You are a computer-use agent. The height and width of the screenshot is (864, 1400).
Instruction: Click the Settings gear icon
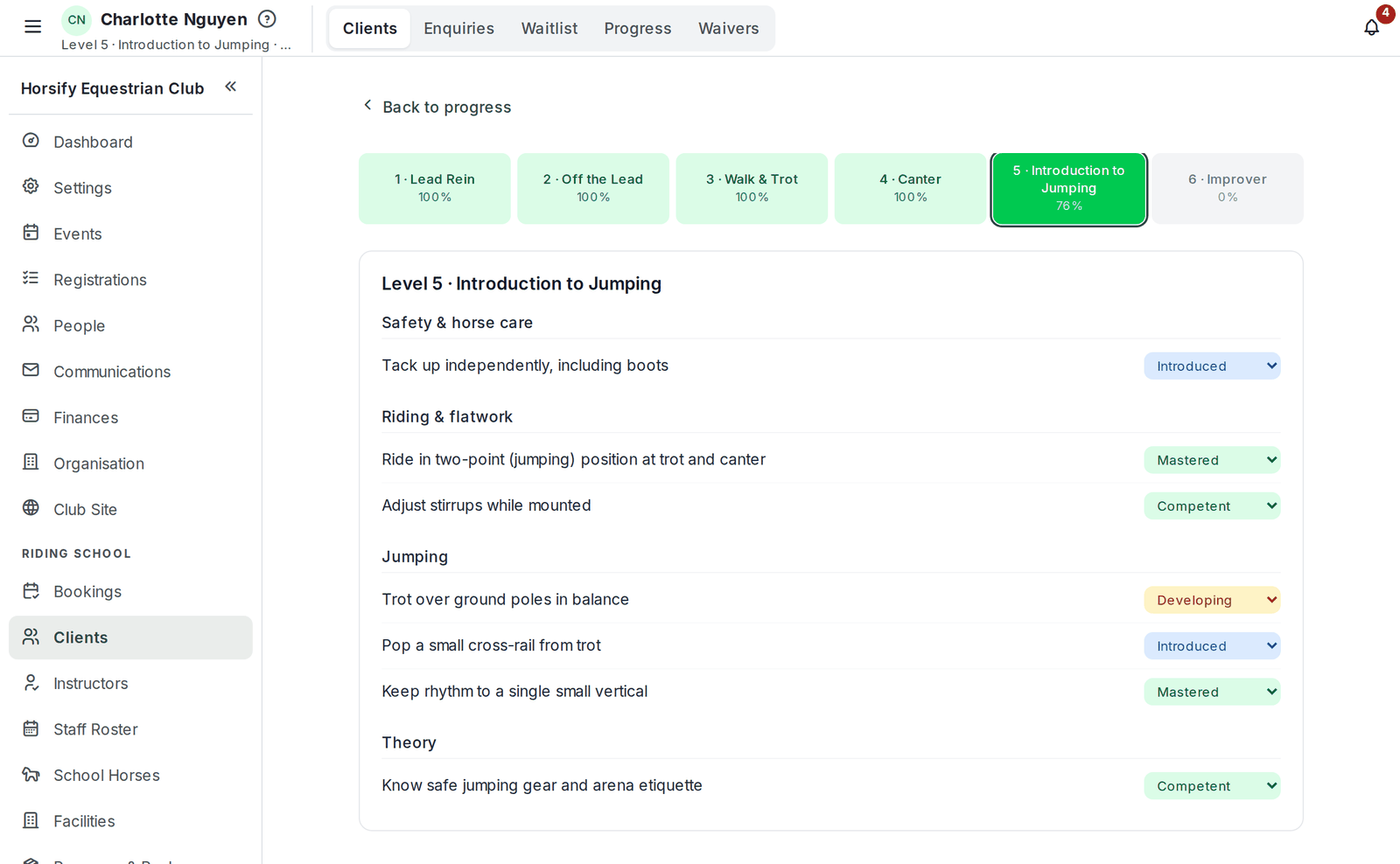click(31, 186)
